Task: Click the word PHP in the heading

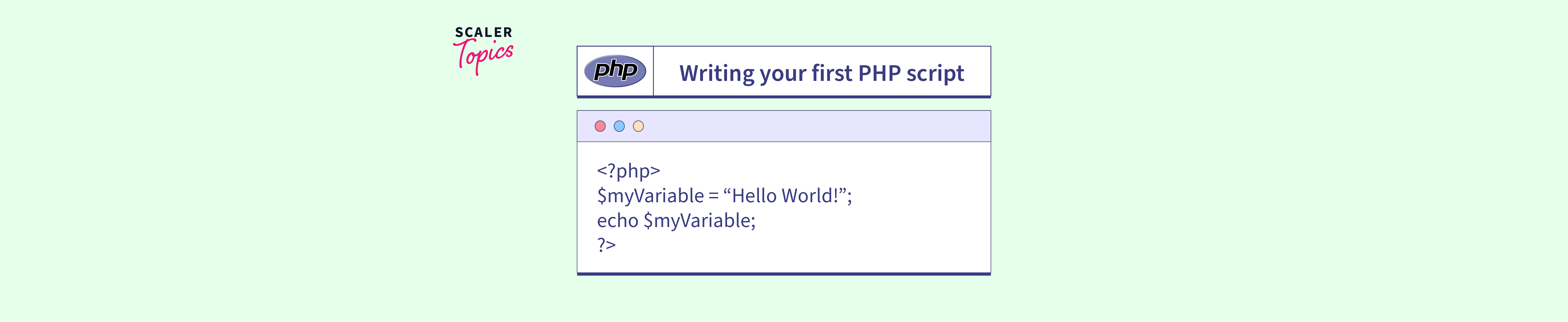Action: (879, 74)
